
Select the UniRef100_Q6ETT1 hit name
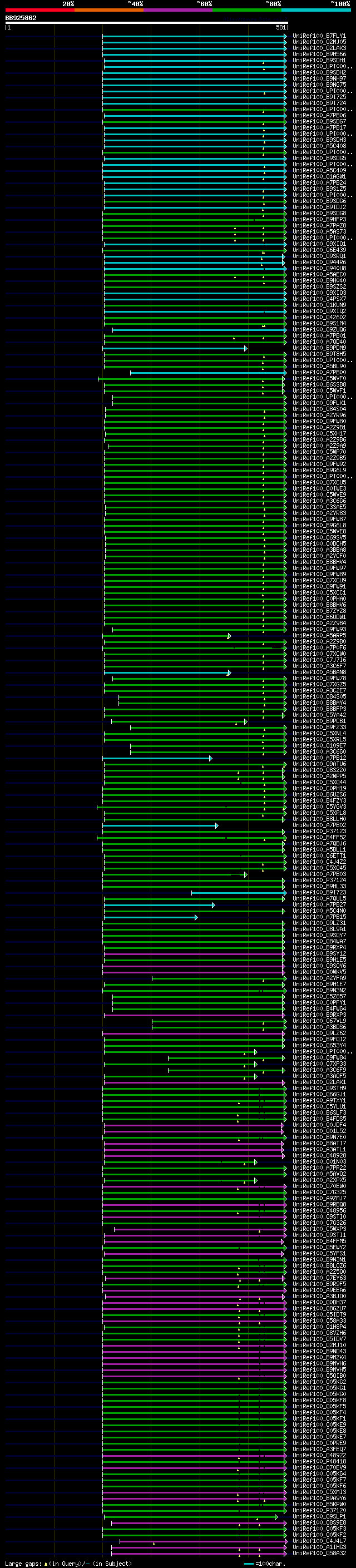pyautogui.click(x=319, y=856)
